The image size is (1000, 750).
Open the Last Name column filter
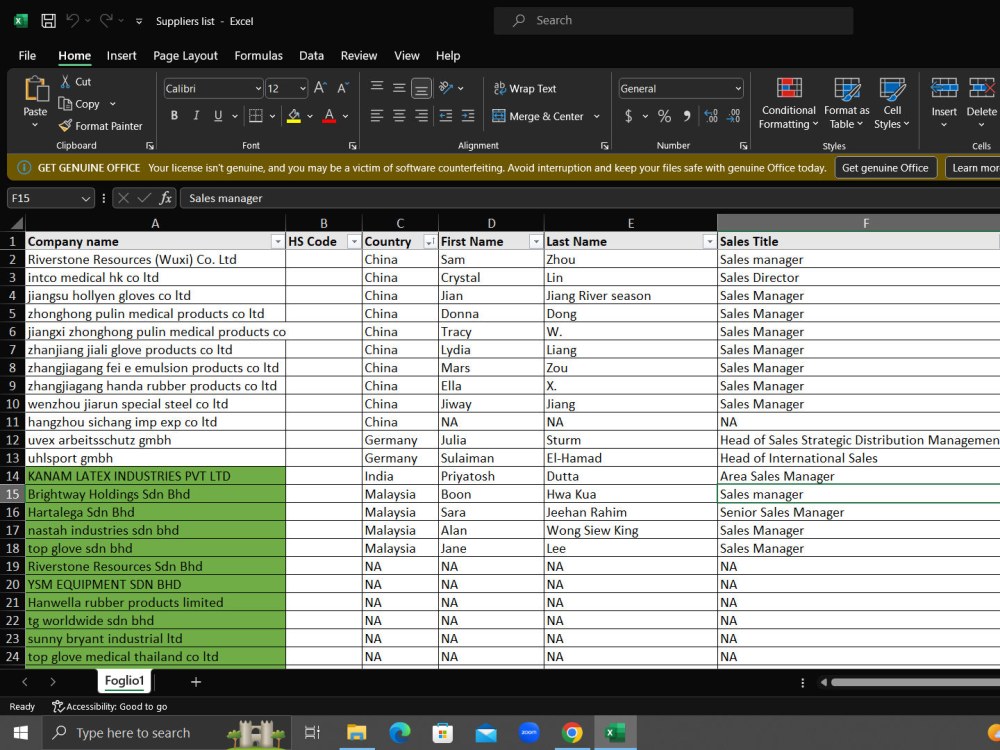[709, 242]
